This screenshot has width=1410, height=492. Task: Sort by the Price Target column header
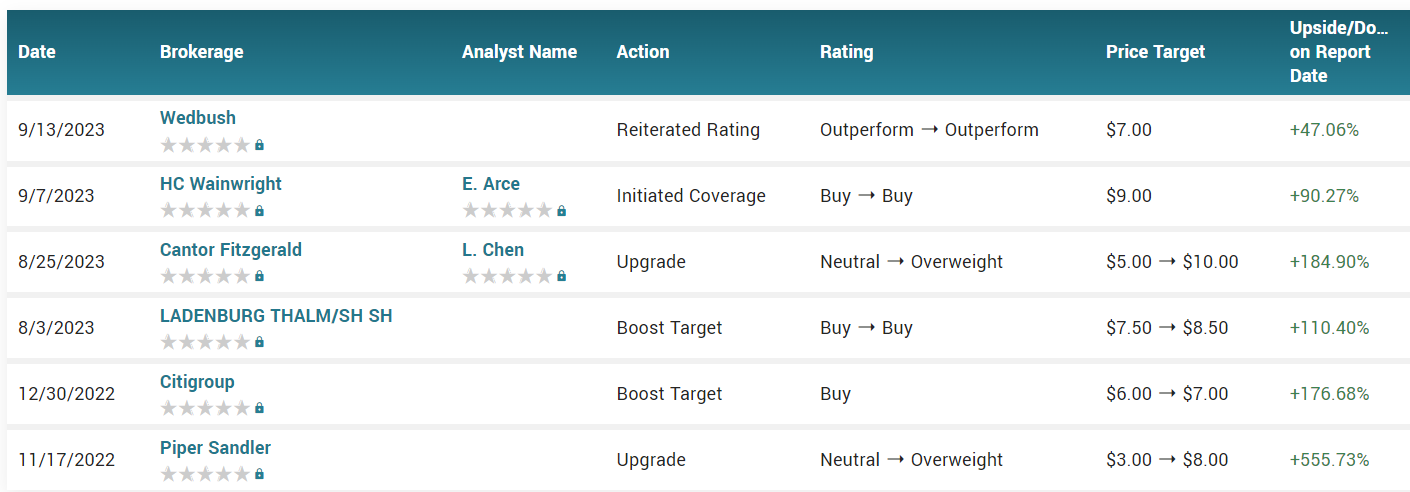(1156, 52)
